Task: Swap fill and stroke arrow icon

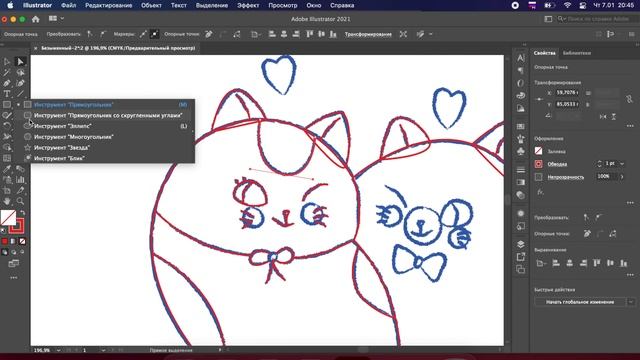Action: point(22,212)
